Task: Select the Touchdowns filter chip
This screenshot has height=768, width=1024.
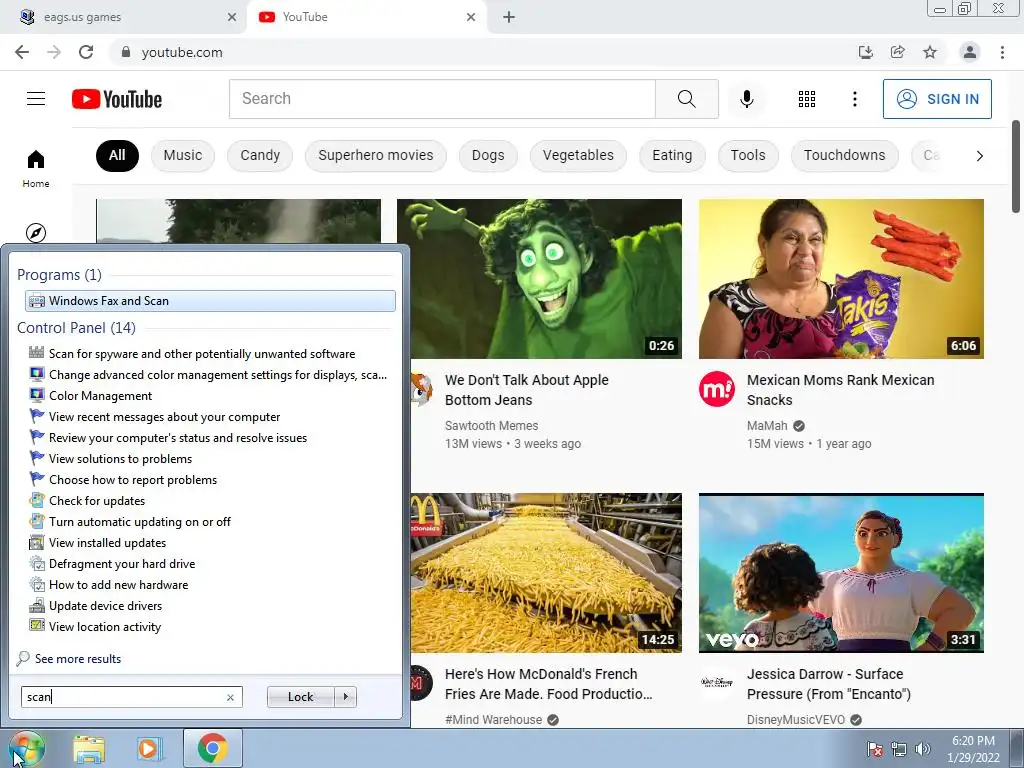Action: tap(844, 155)
